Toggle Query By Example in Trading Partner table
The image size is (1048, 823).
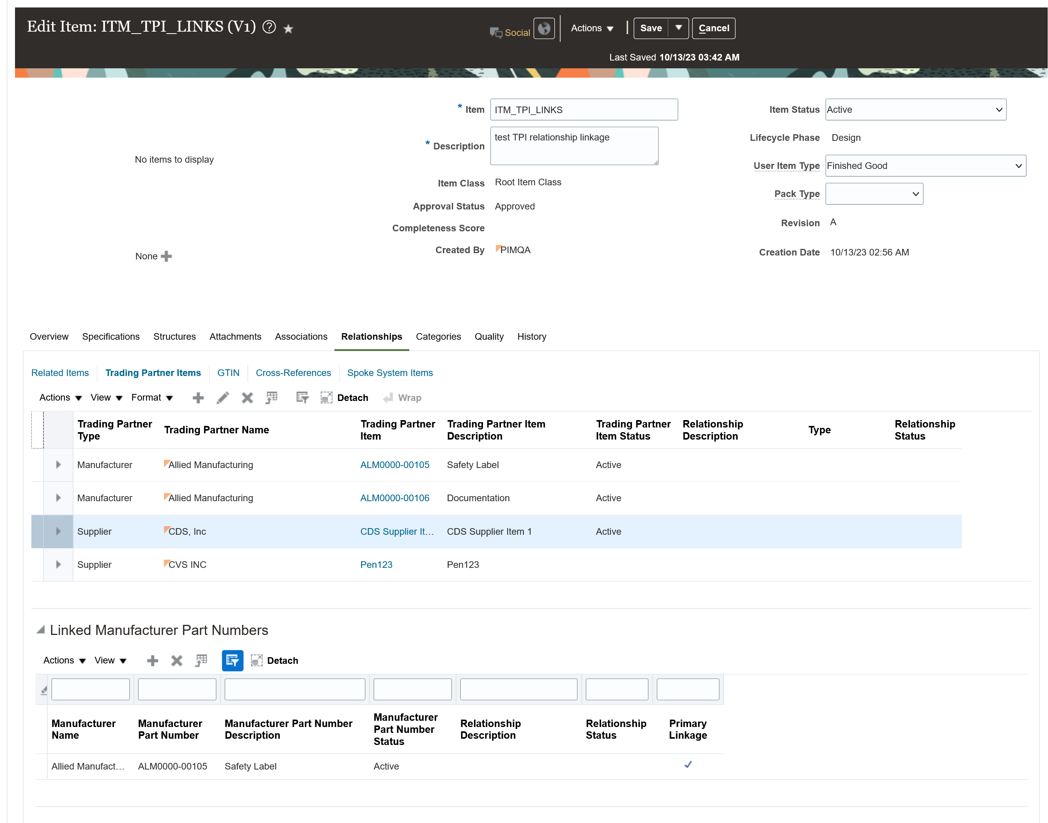pyautogui.click(x=302, y=398)
